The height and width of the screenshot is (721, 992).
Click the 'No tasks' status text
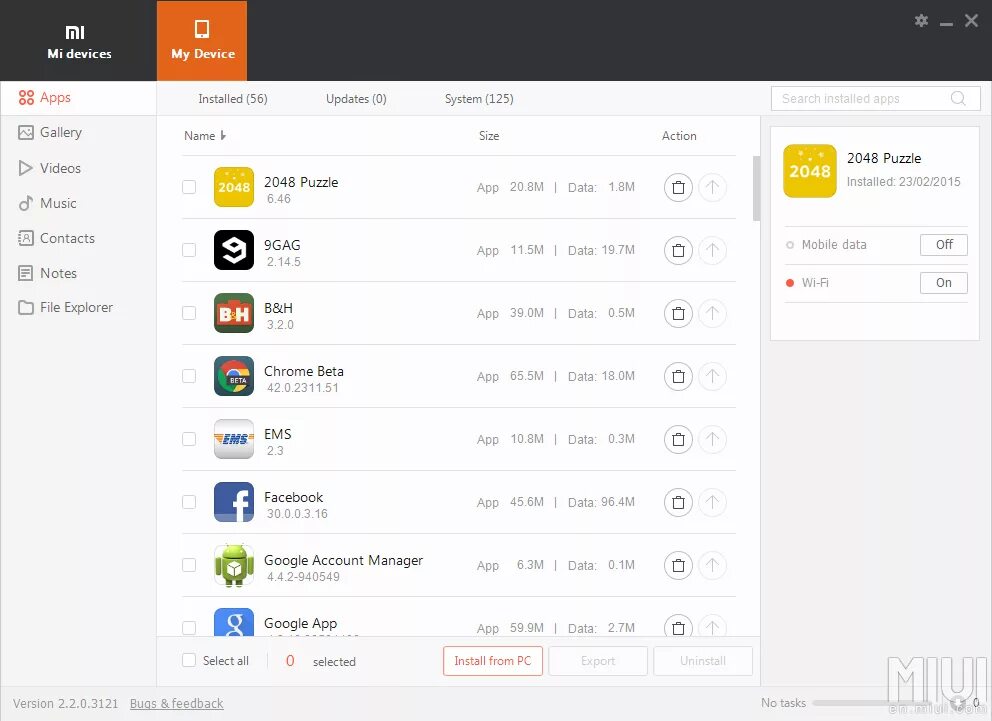[x=783, y=703]
